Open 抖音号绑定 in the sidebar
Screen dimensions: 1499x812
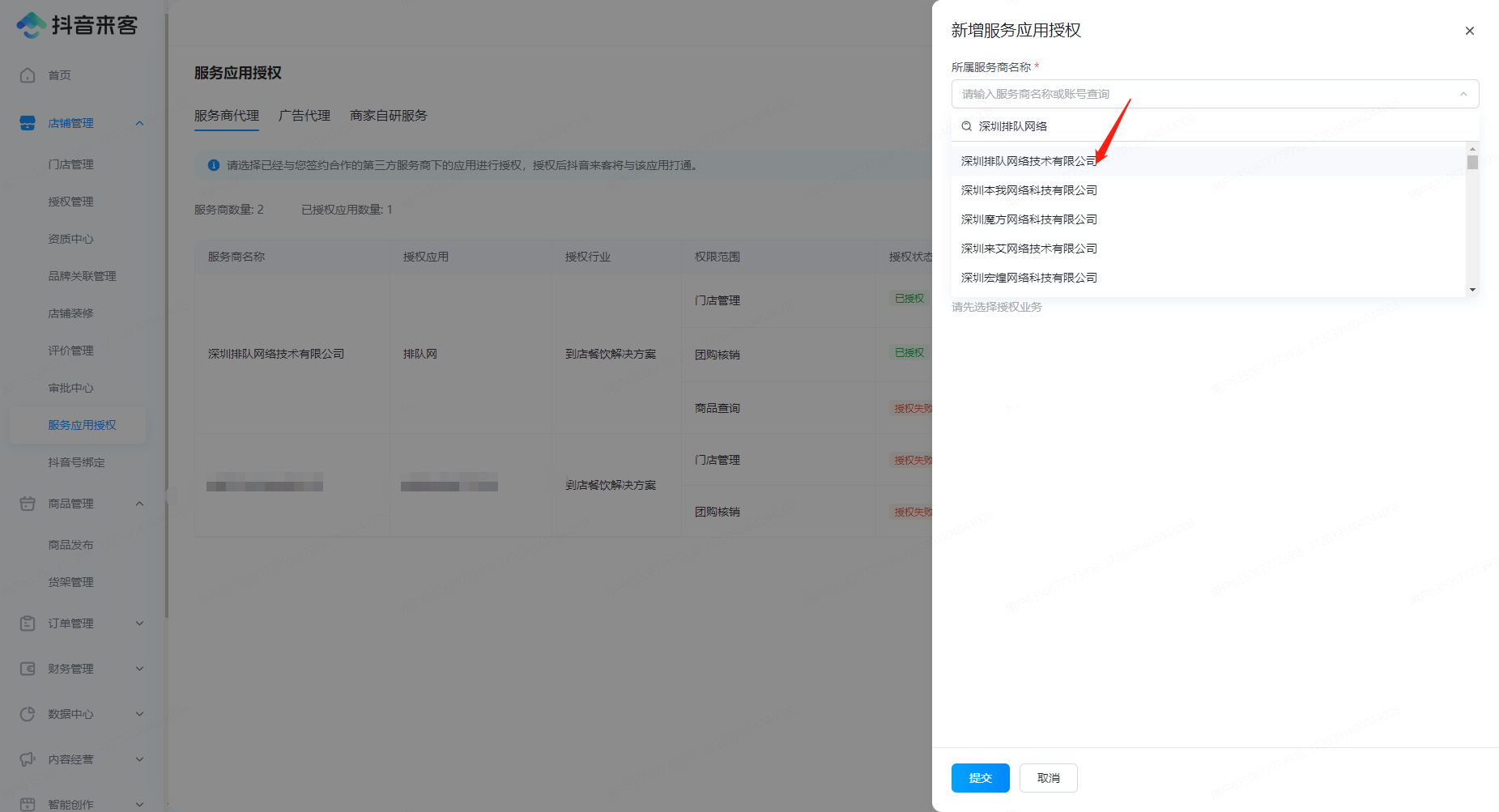pyautogui.click(x=77, y=462)
